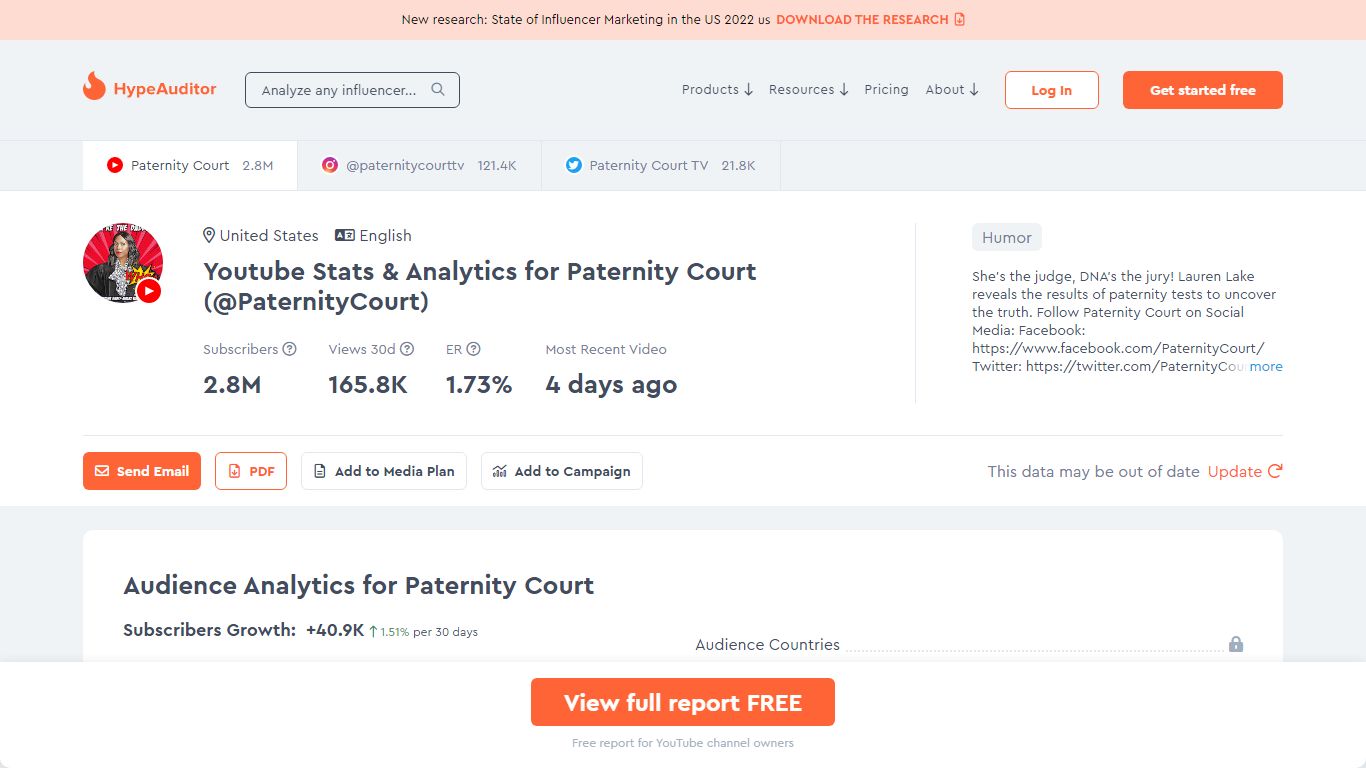
Task: Click the Paternity Court channel avatar
Action: click(123, 263)
